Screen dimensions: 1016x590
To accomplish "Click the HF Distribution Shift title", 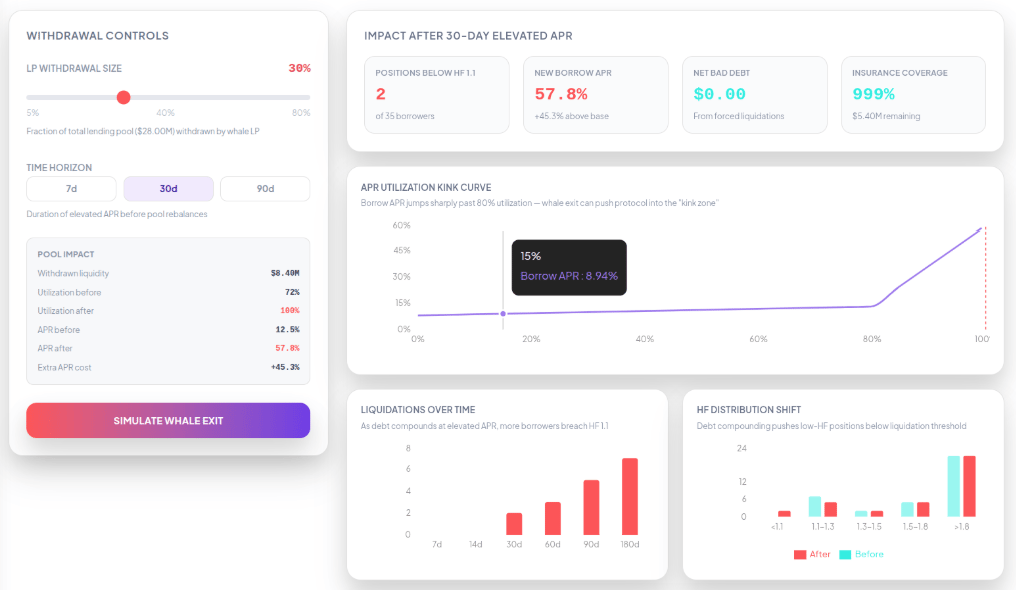I will pyautogui.click(x=748, y=410).
